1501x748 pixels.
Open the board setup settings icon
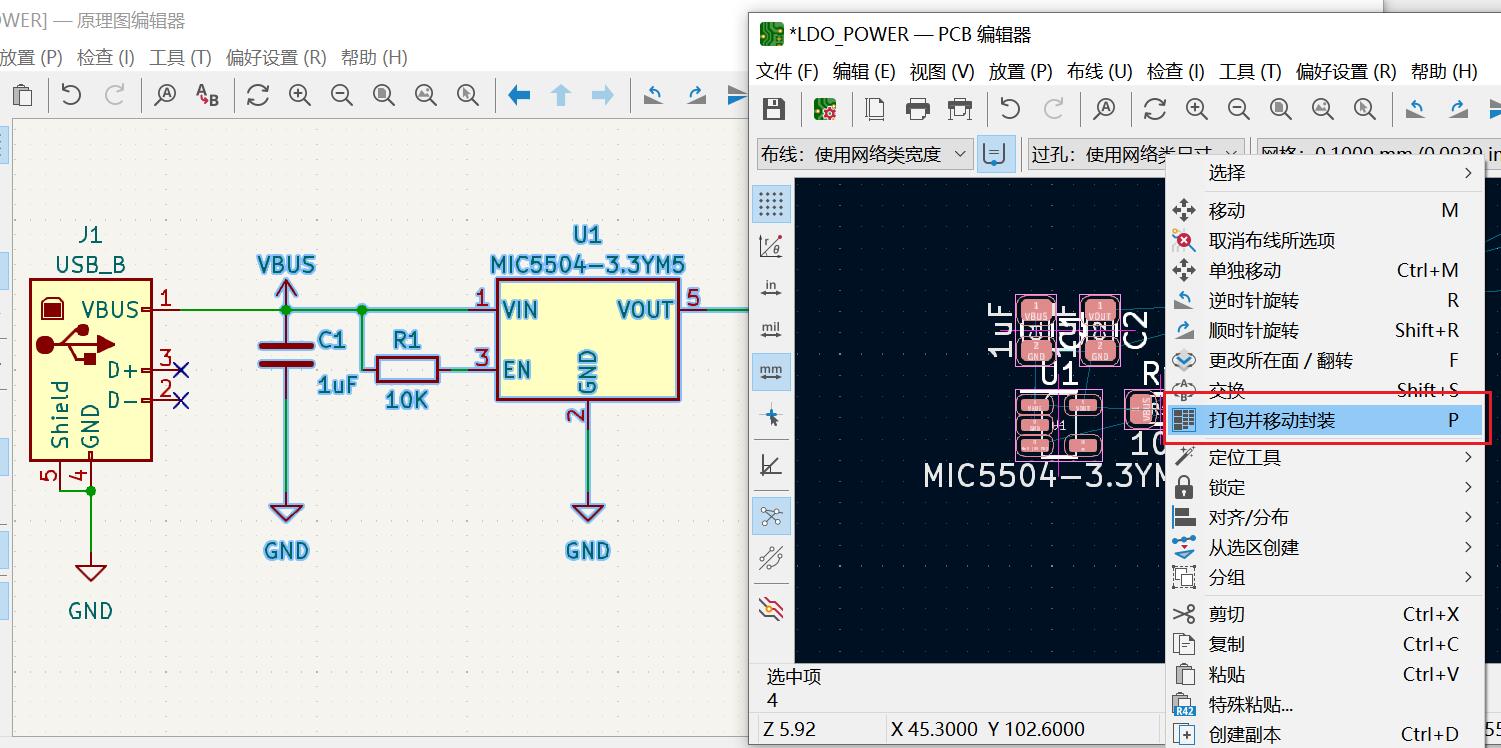pyautogui.click(x=824, y=110)
